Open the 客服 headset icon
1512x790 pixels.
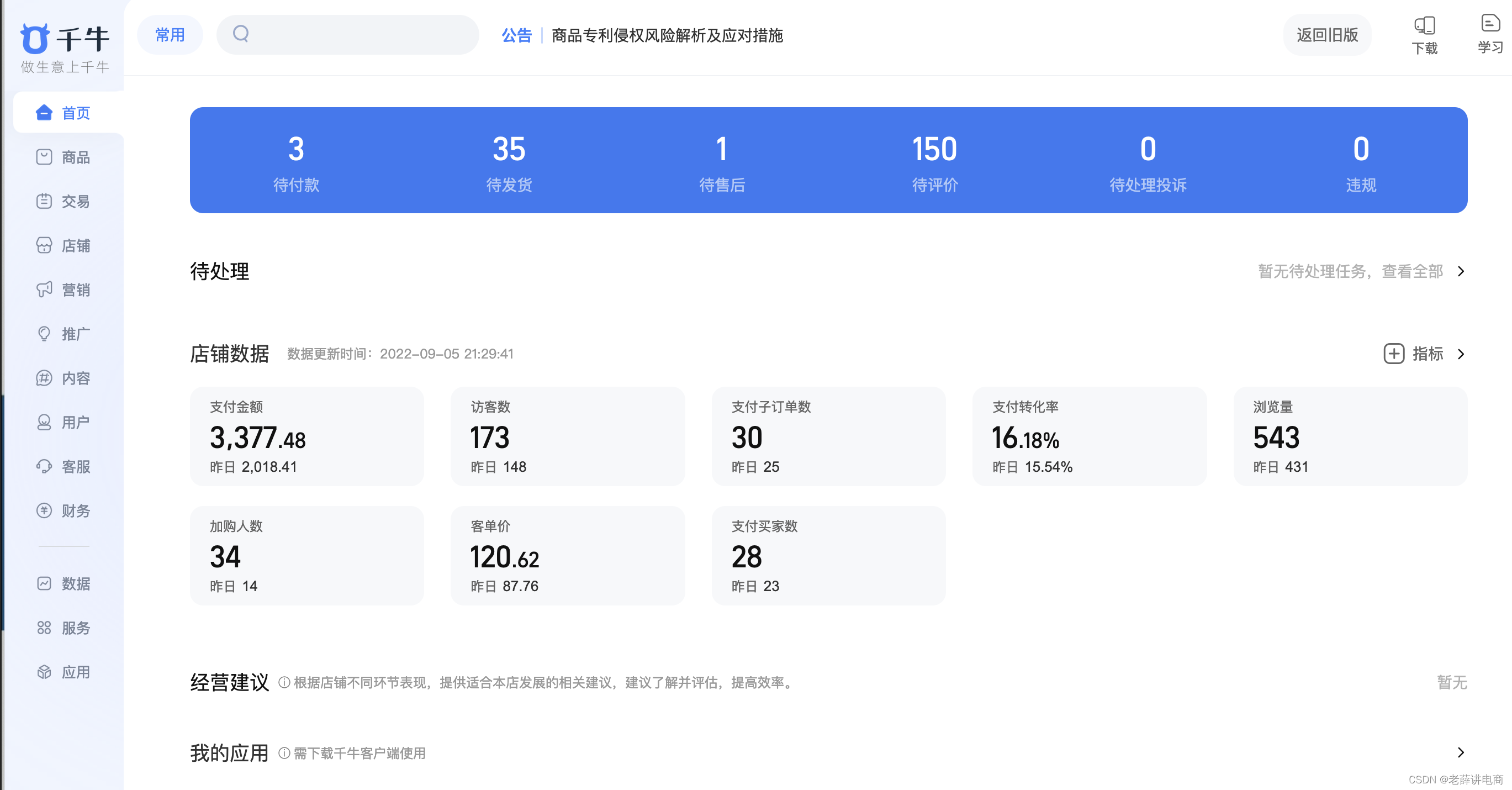pyautogui.click(x=44, y=466)
